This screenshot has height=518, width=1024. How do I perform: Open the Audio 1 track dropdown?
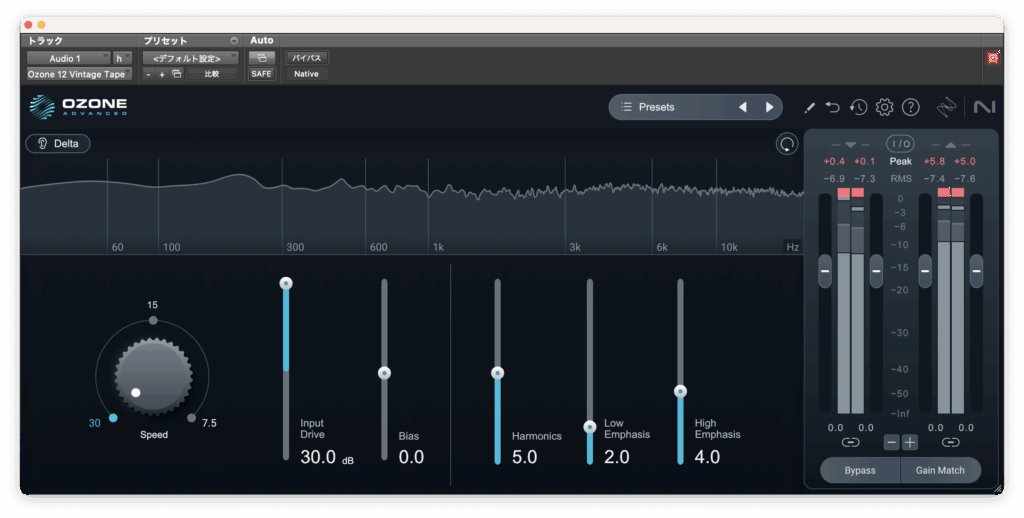click(x=67, y=58)
